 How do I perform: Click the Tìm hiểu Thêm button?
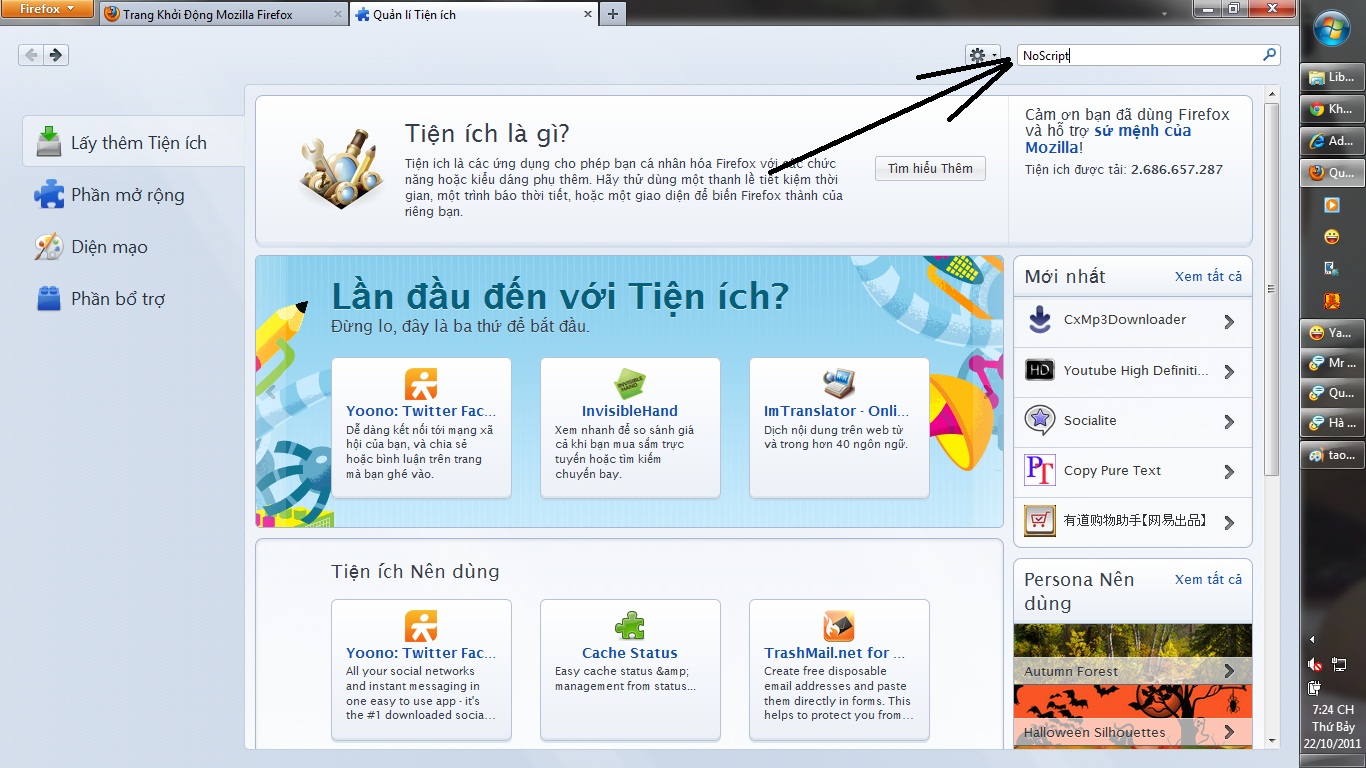(930, 168)
